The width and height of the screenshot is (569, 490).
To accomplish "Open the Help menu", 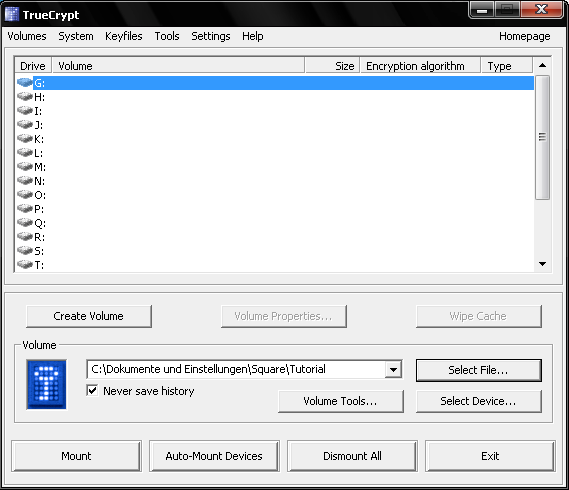I will click(x=253, y=36).
